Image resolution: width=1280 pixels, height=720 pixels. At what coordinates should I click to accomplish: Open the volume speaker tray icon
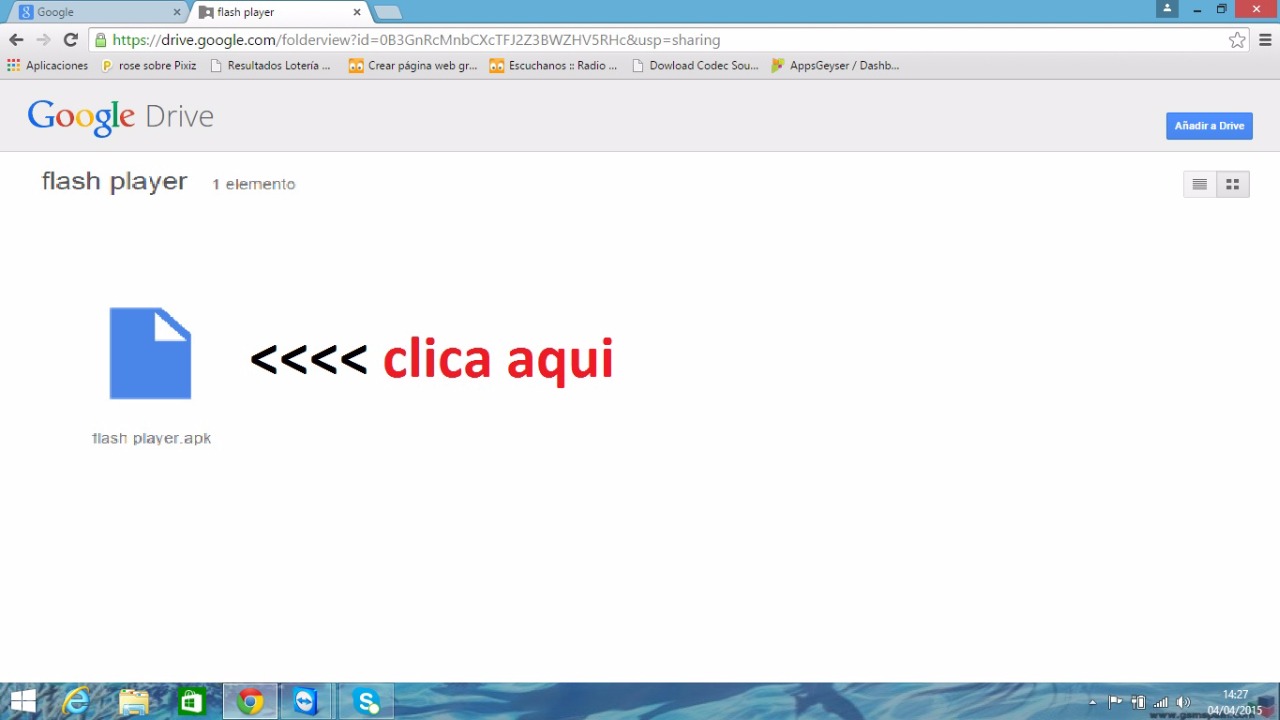[x=1184, y=703]
